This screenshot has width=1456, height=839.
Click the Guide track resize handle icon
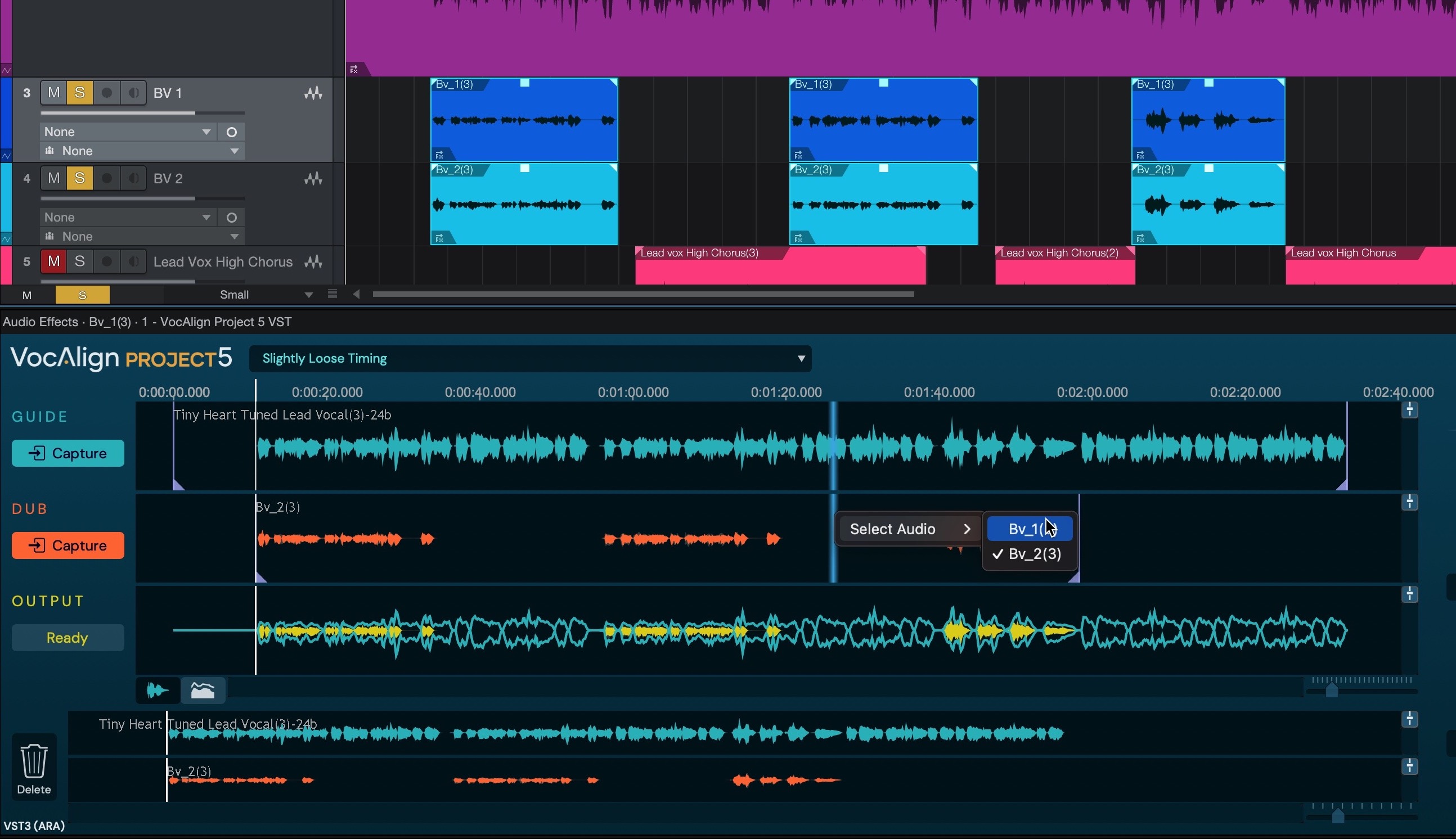(x=1409, y=410)
